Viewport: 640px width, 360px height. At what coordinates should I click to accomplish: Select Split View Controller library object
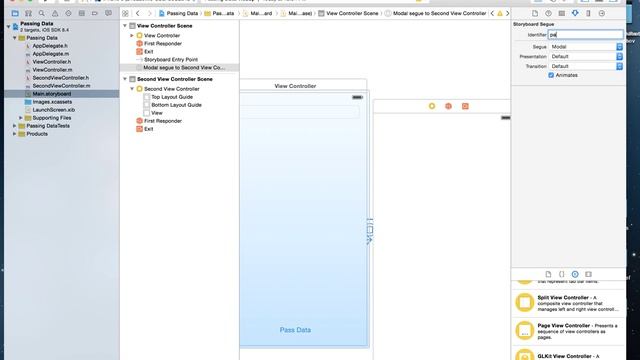569,303
